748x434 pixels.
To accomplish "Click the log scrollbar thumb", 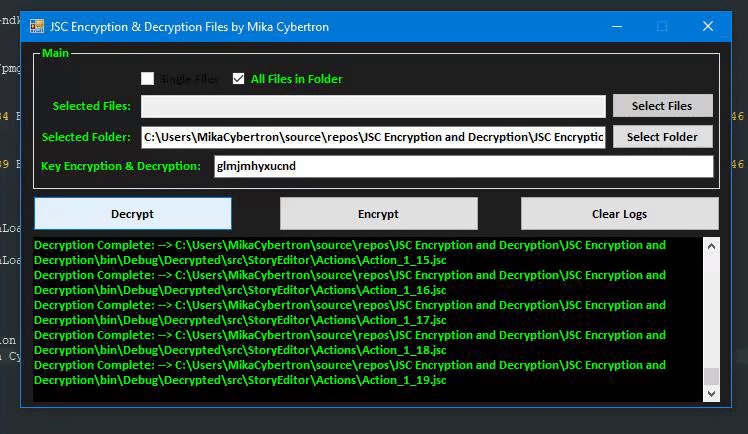I will tap(711, 376).
